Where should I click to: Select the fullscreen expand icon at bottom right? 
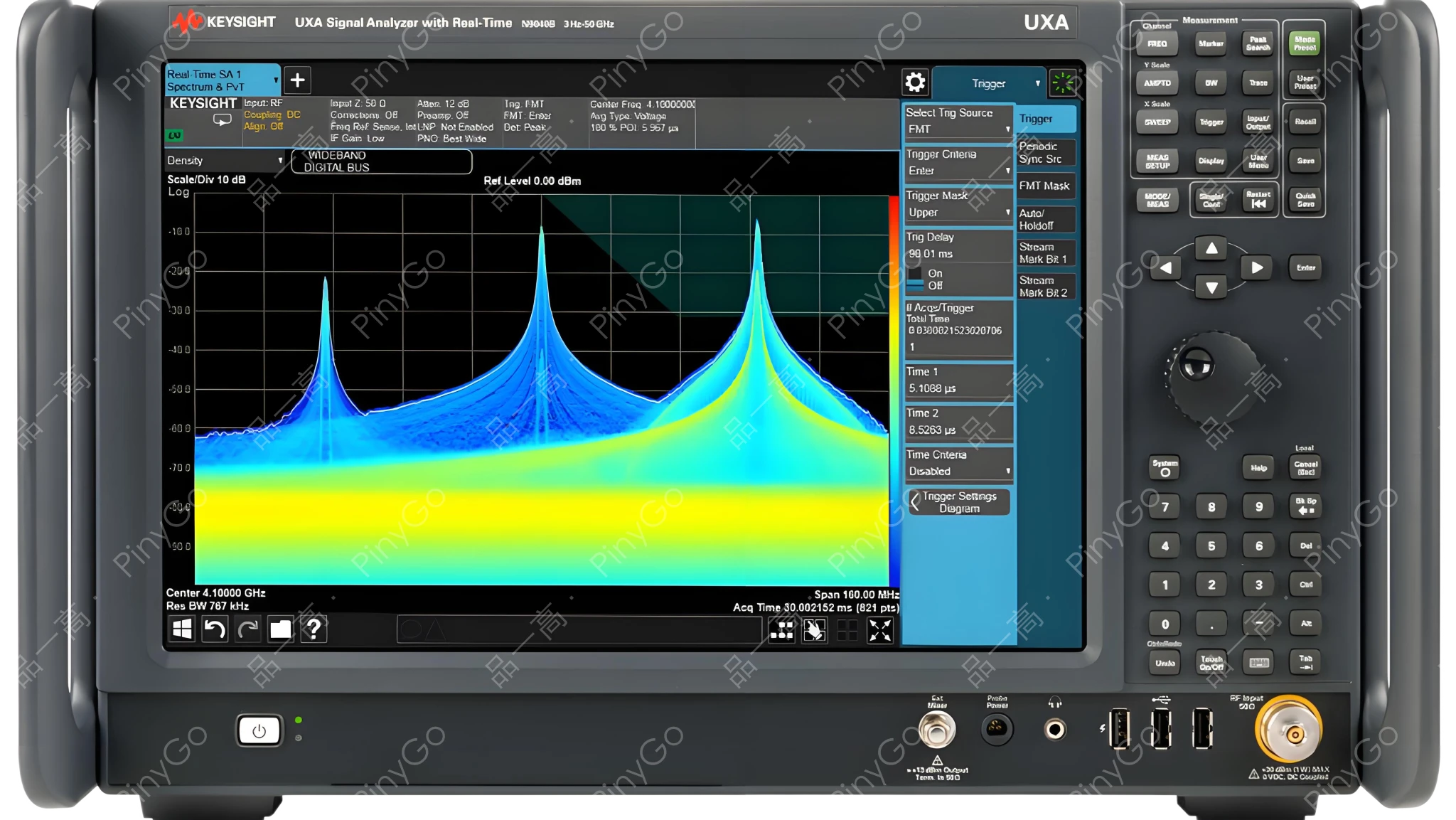coord(880,629)
